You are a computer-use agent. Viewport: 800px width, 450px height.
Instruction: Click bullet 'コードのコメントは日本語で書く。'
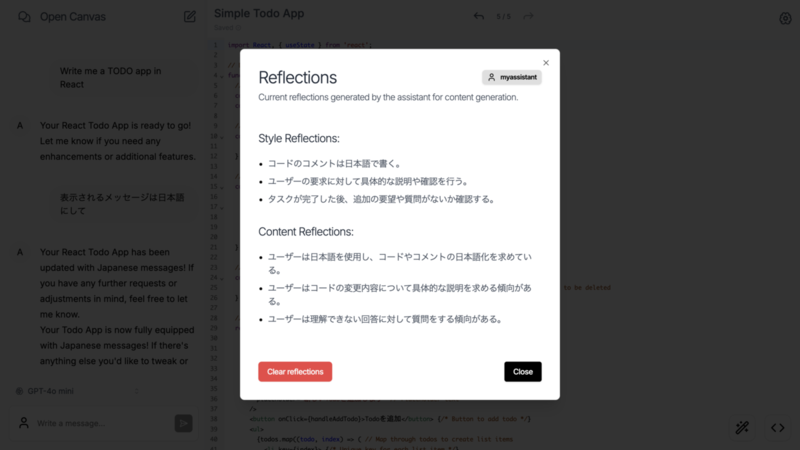pyautogui.click(x=335, y=164)
